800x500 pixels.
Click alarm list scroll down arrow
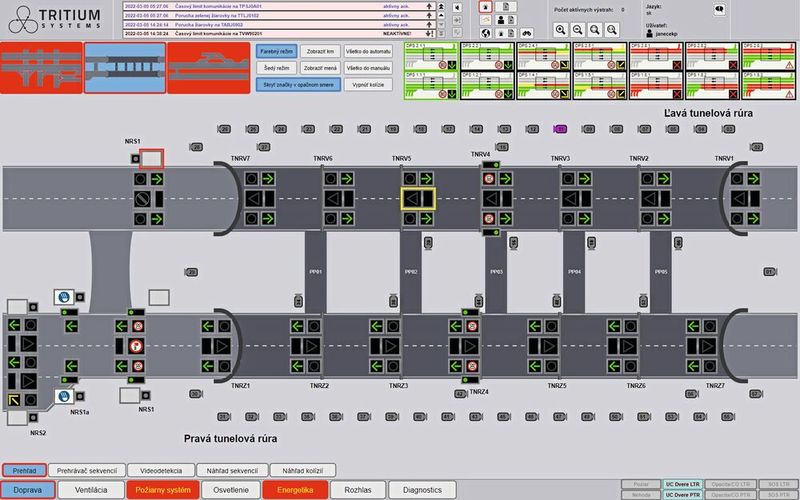pos(441,24)
